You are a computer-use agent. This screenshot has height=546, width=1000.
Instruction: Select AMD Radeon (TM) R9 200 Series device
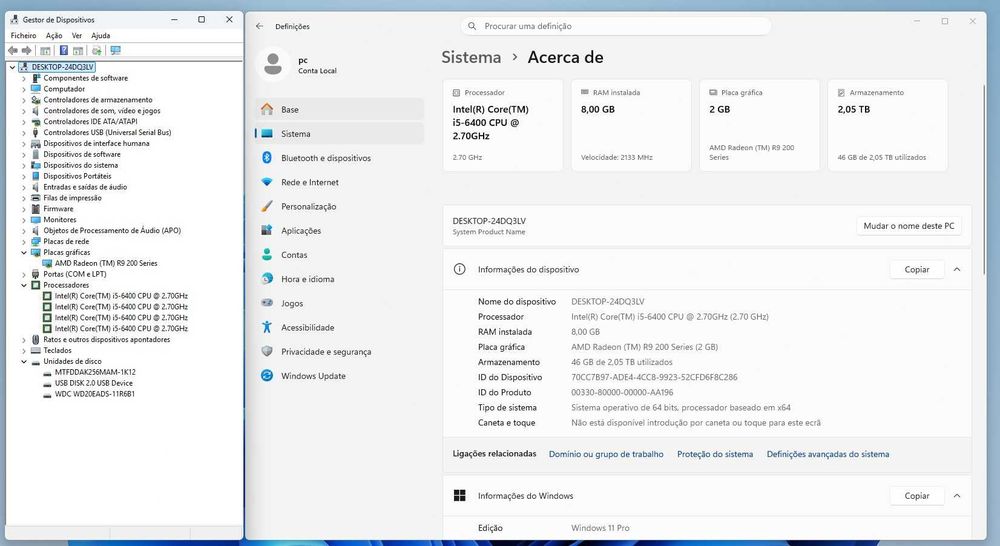[106, 263]
